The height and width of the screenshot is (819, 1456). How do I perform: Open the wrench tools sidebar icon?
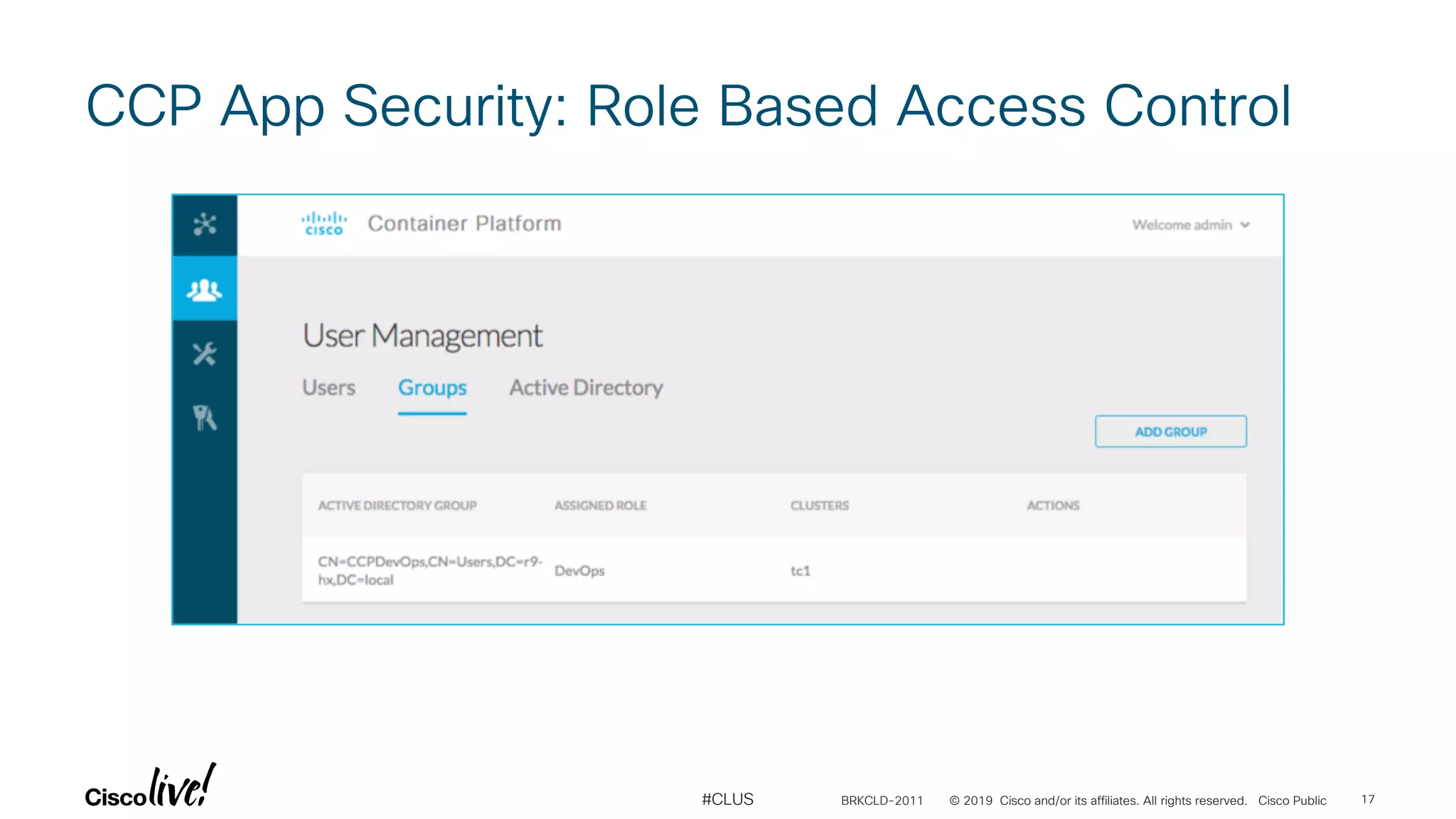205,353
